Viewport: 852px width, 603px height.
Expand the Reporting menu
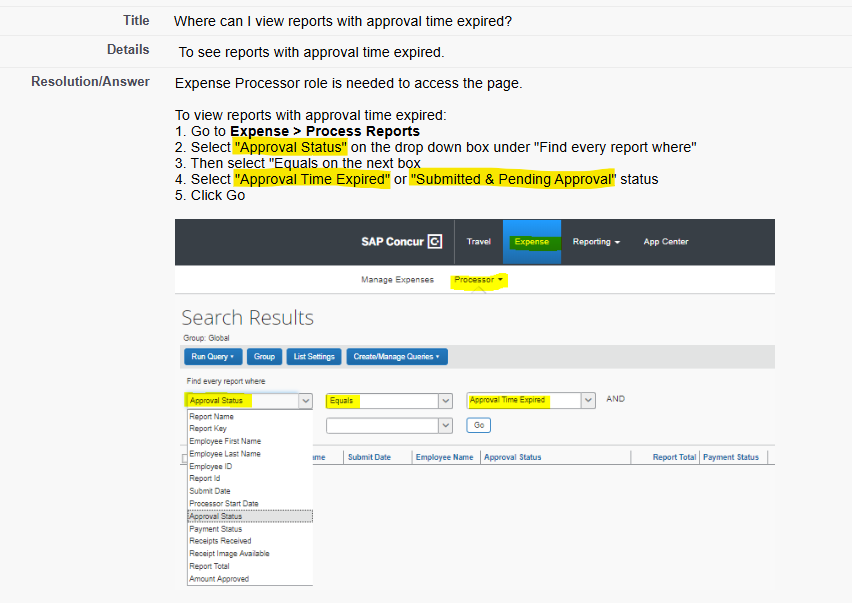(x=596, y=242)
